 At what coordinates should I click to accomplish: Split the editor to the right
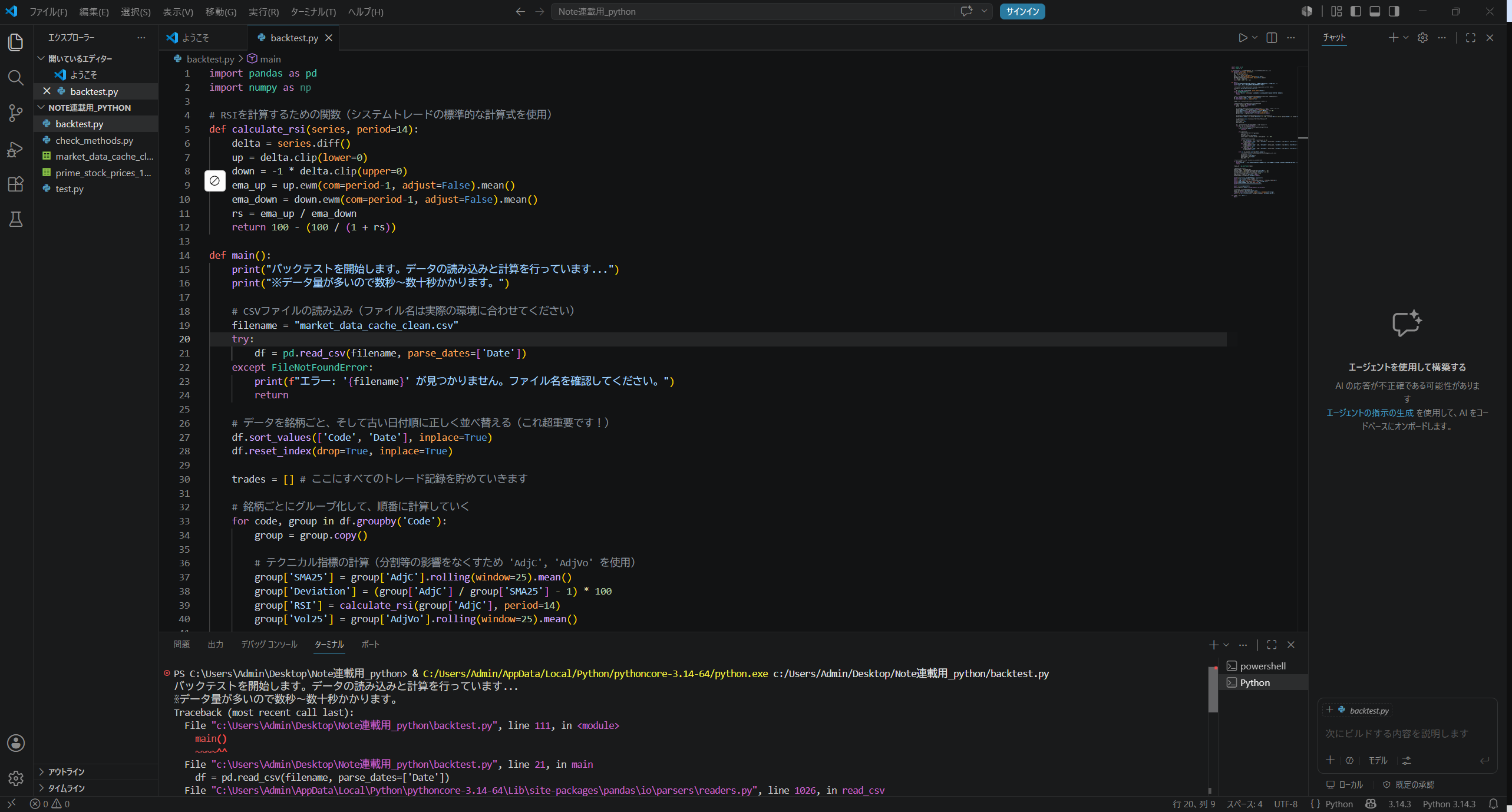click(x=1272, y=38)
